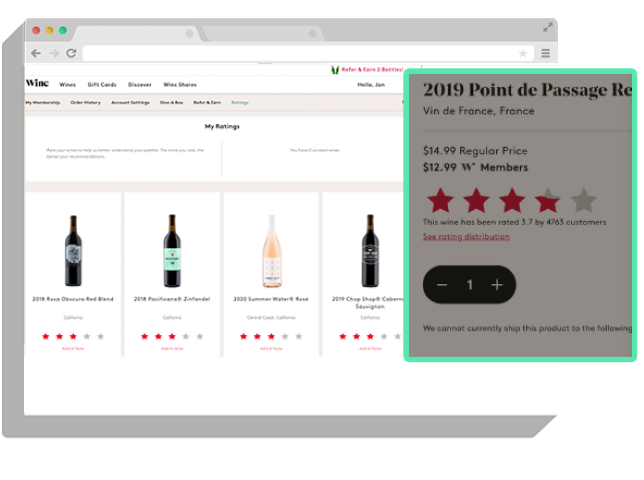Screen dimensions: 644x480
Task: Click the browser forward arrow
Action: click(x=54, y=53)
